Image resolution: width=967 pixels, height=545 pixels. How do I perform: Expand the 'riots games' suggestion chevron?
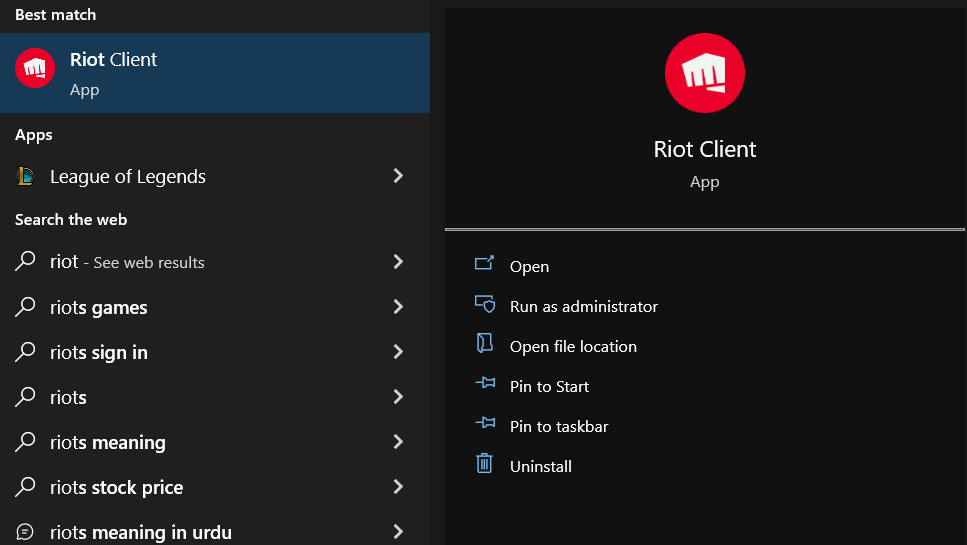[x=398, y=306]
